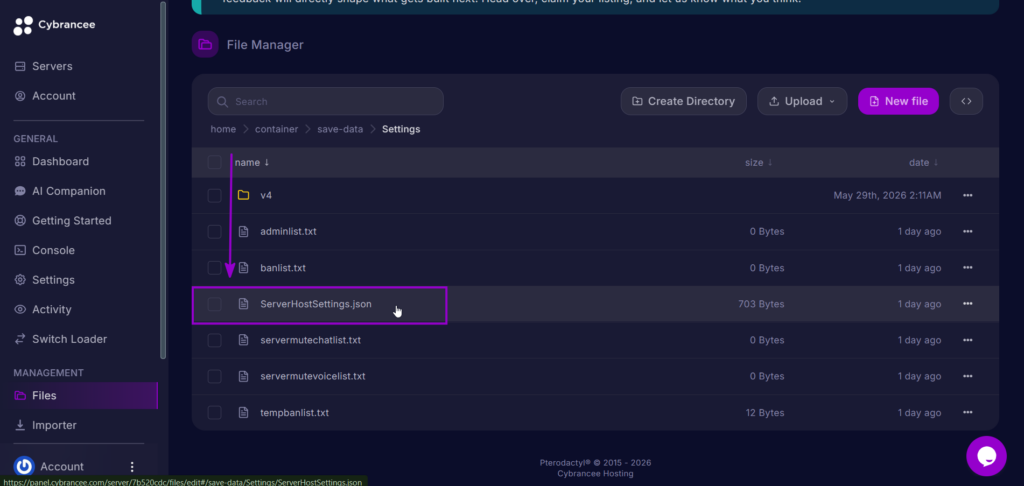The height and width of the screenshot is (486, 1024).
Task: Open options menu for adminlist.txt
Action: pyautogui.click(x=967, y=231)
